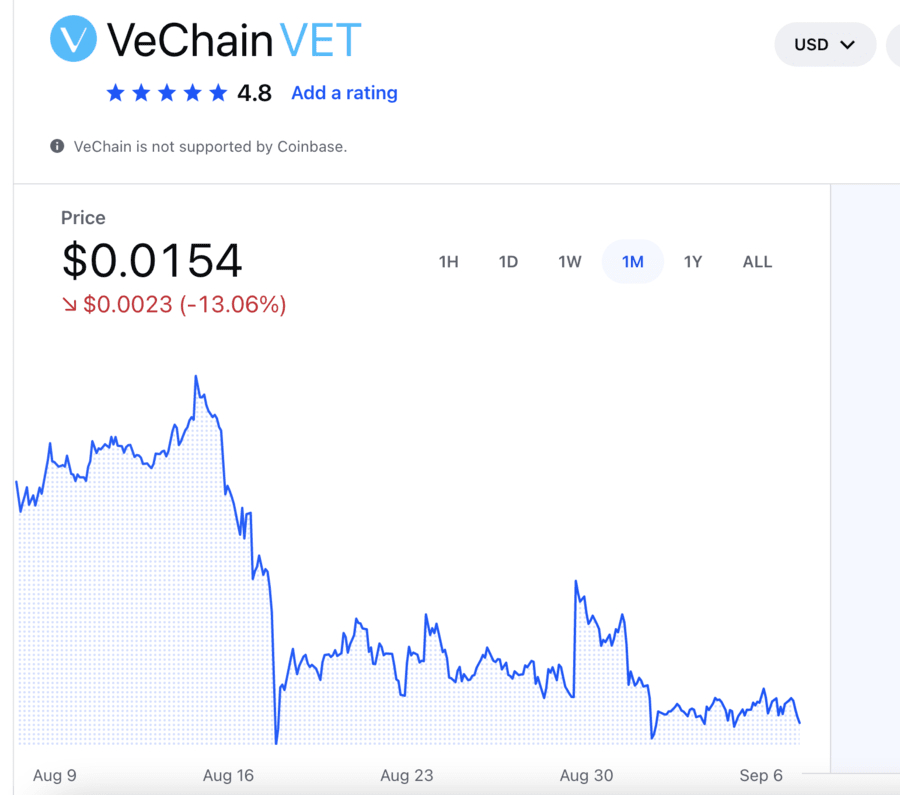Select the 1D time range
900x795 pixels.
(x=508, y=262)
